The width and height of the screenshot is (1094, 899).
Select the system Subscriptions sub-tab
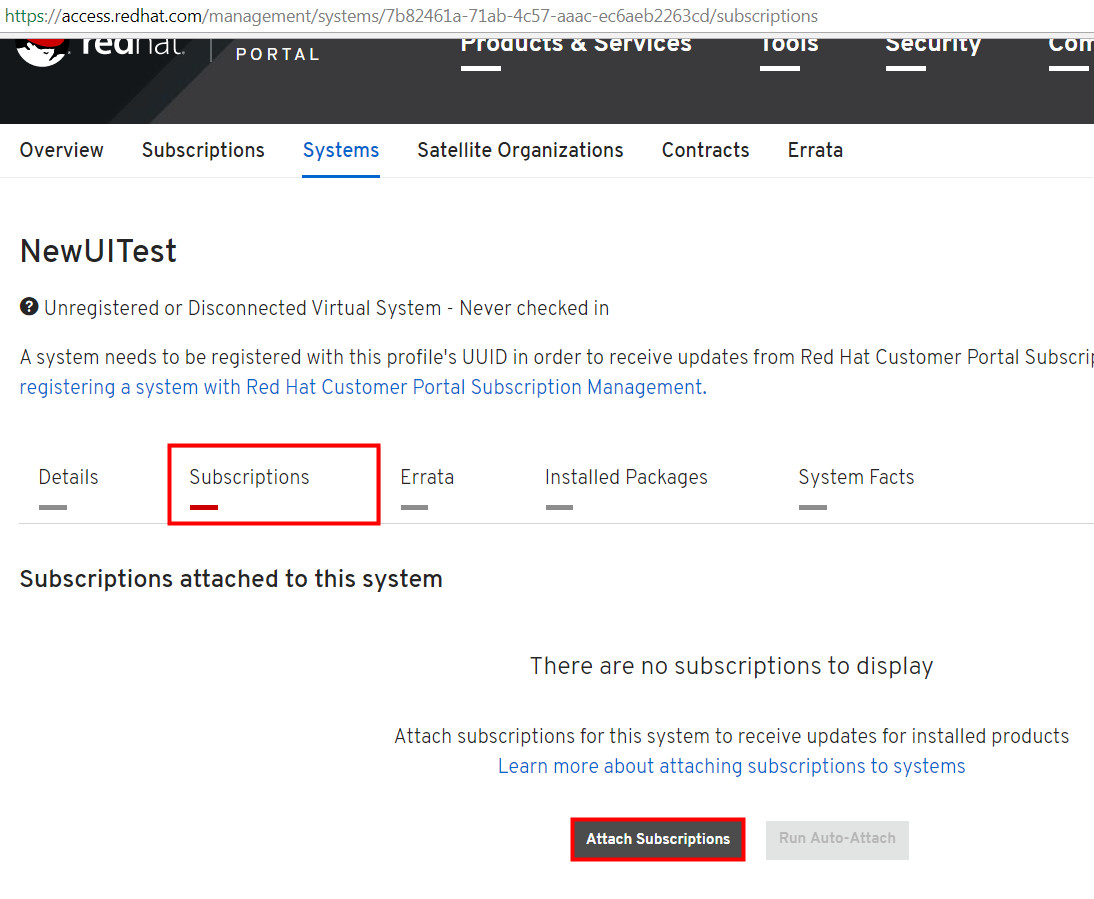click(249, 478)
